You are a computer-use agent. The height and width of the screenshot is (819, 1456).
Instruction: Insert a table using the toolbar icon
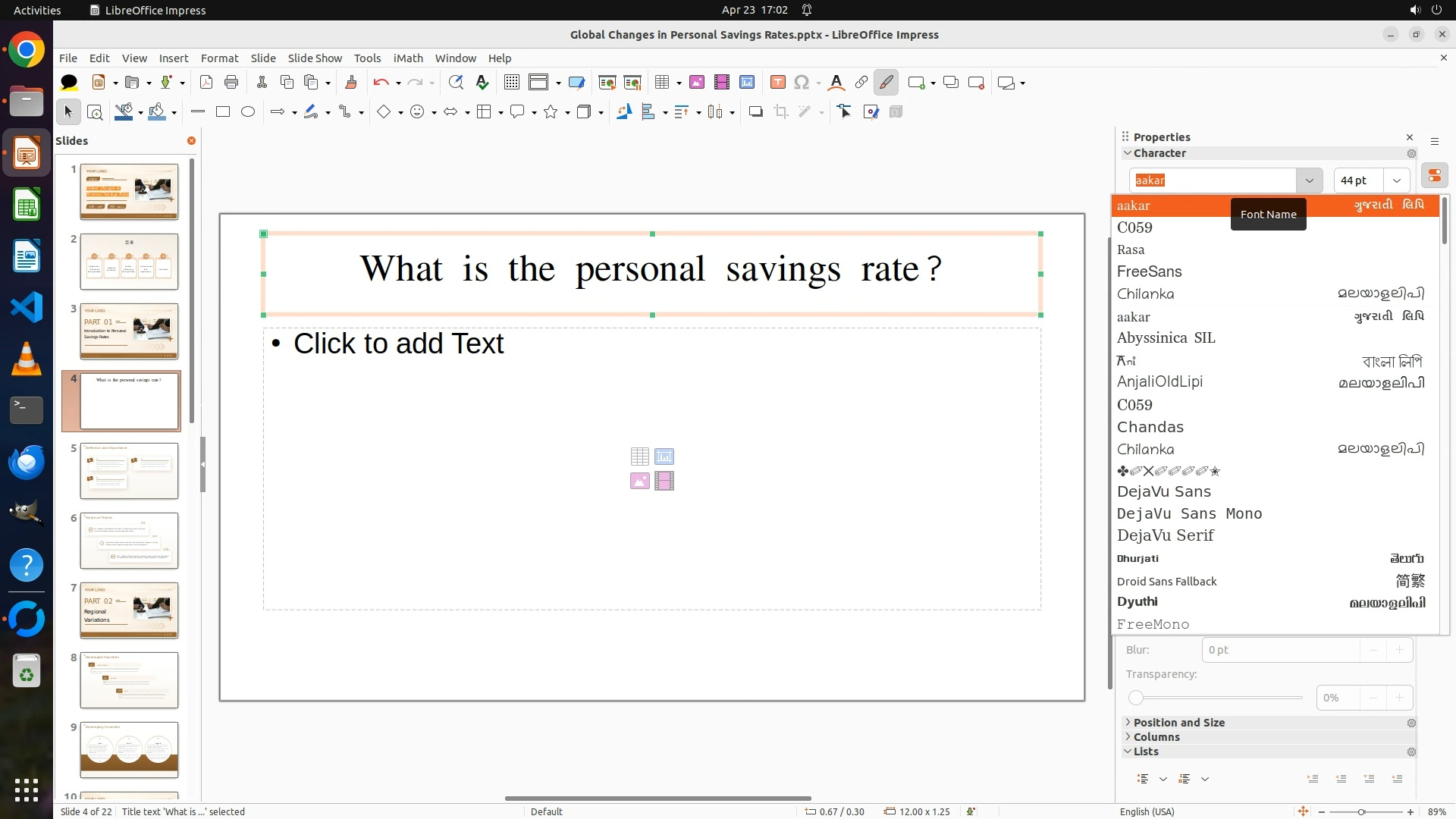pos(662,83)
